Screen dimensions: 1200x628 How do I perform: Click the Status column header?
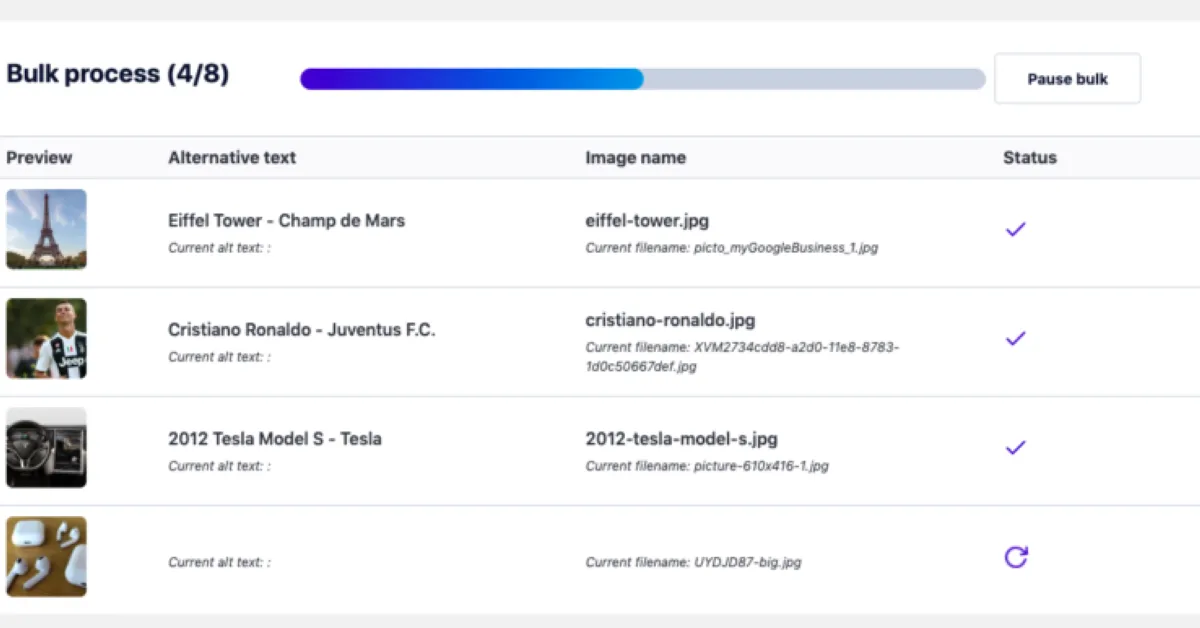pos(1030,157)
